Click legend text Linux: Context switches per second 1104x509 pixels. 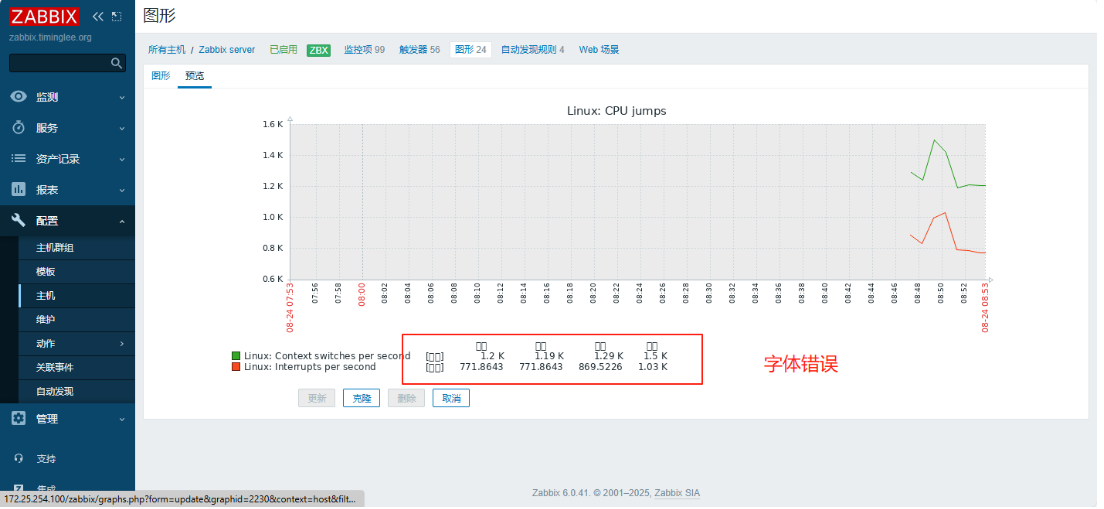point(327,356)
